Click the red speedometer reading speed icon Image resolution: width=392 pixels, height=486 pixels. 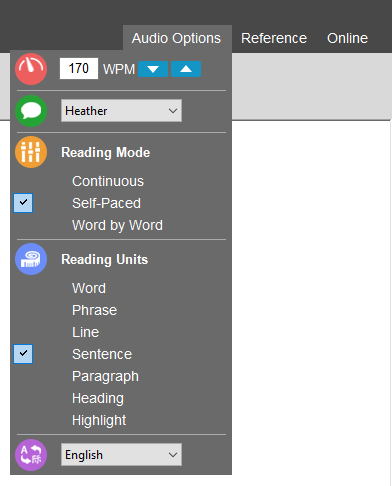pos(31,69)
